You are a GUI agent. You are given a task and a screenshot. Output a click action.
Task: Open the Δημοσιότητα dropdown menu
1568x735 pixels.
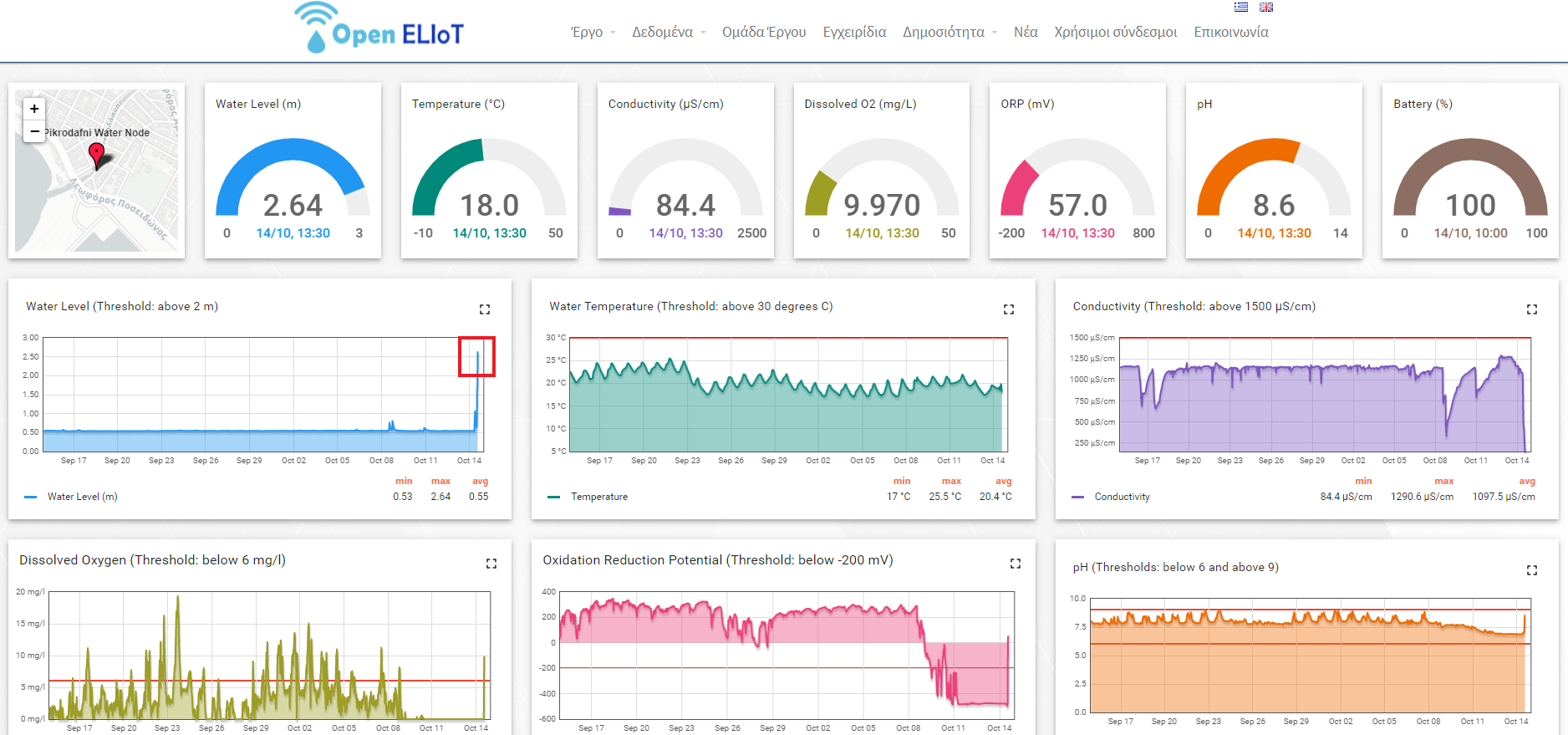click(x=949, y=32)
